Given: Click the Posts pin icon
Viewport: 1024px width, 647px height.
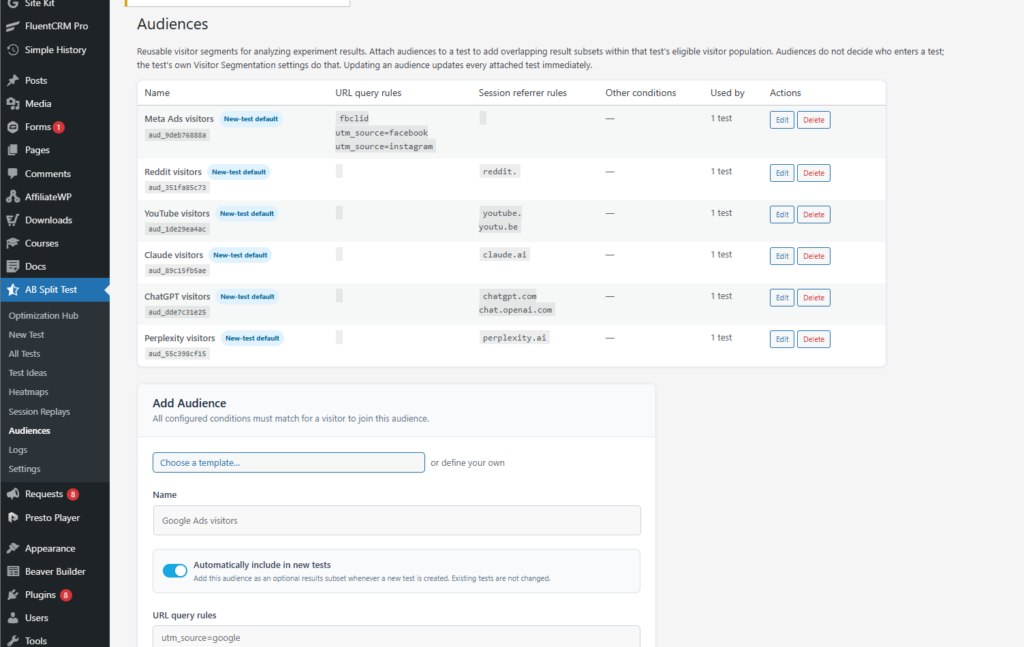Looking at the screenshot, I should [12, 80].
